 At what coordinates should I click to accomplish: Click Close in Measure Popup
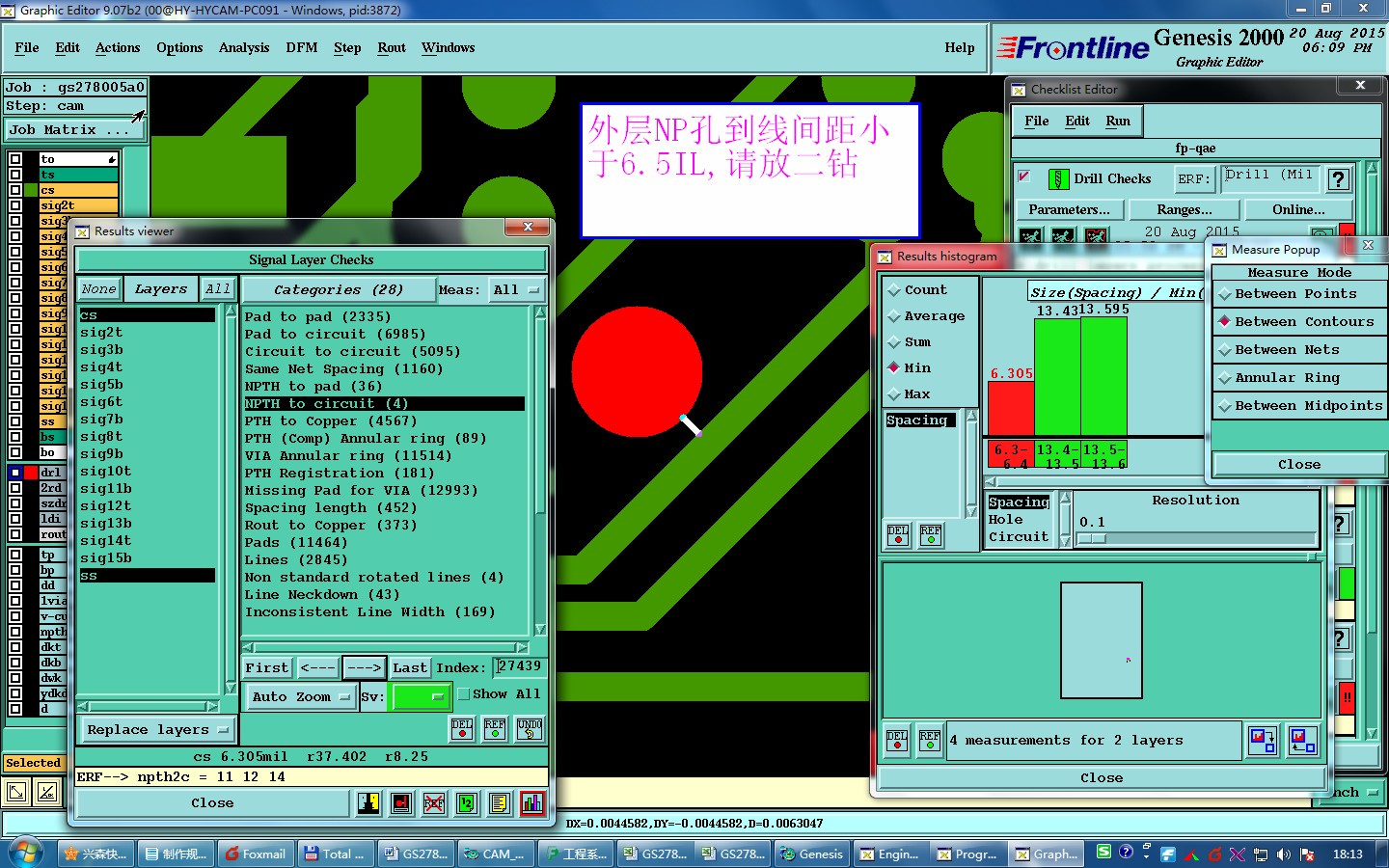(1298, 465)
